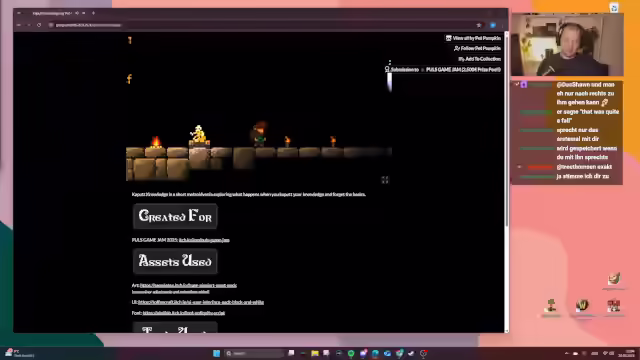Image resolution: width=640 pixels, height=360 pixels.
Task: Open the World of Warcraft desktop icon
Action: pyautogui.click(x=582, y=306)
